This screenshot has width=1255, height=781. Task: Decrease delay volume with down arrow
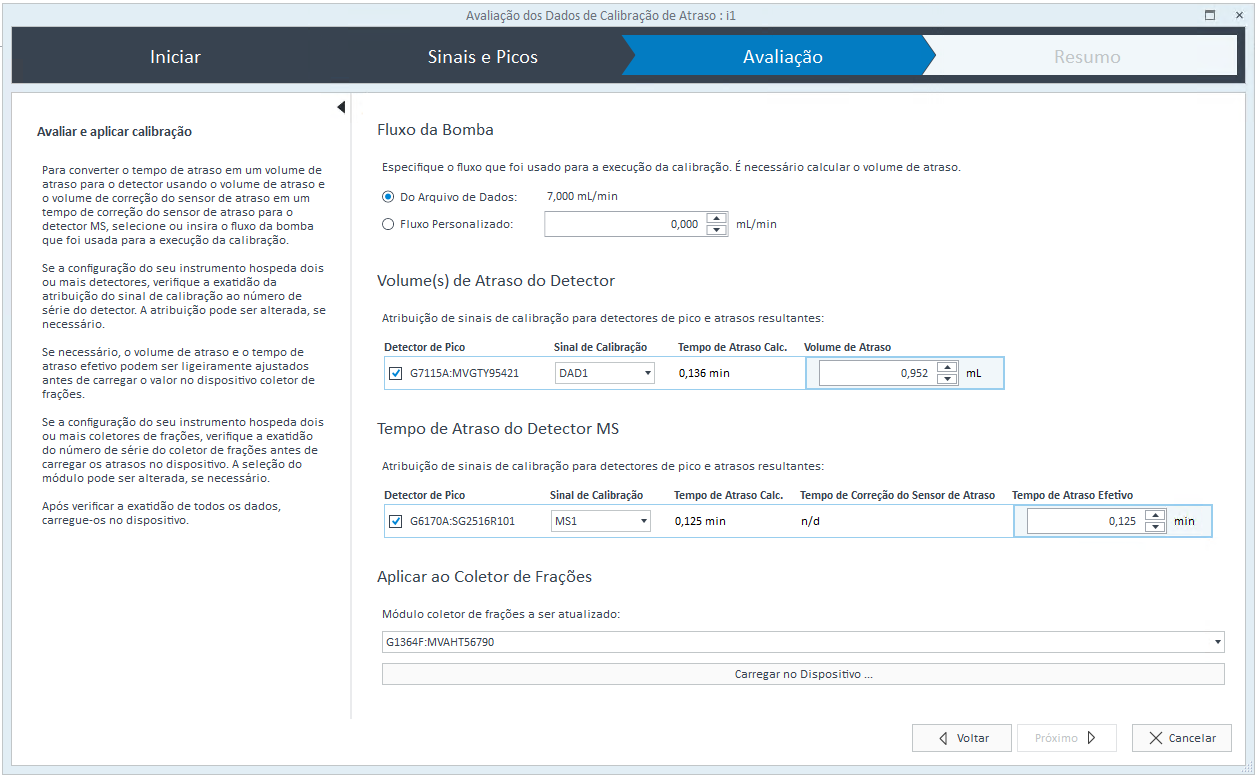point(948,380)
